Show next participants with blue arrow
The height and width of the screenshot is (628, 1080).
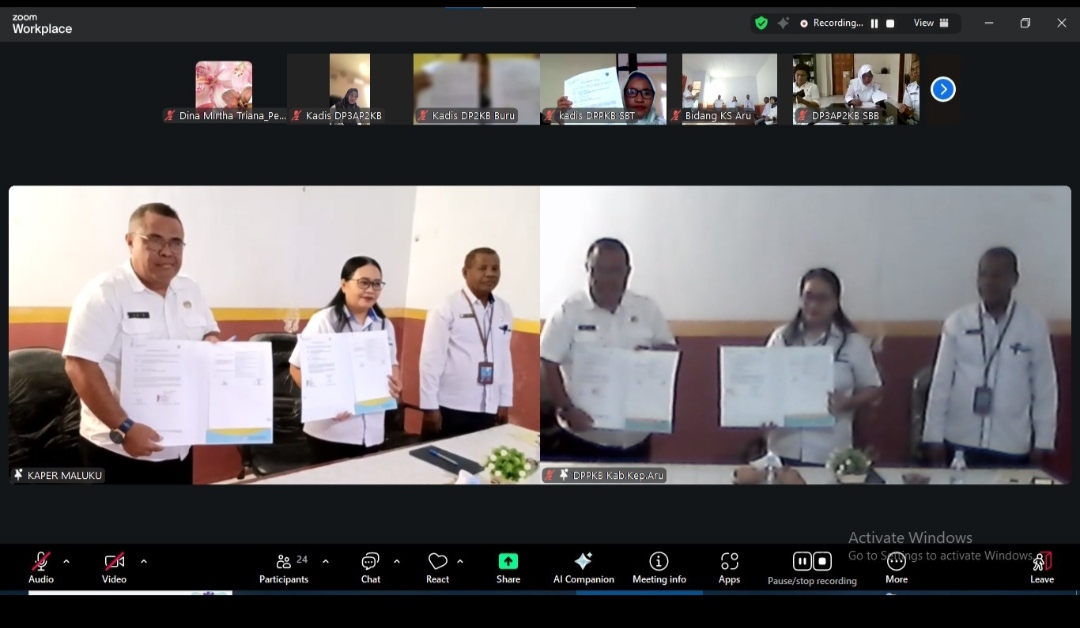pos(943,90)
